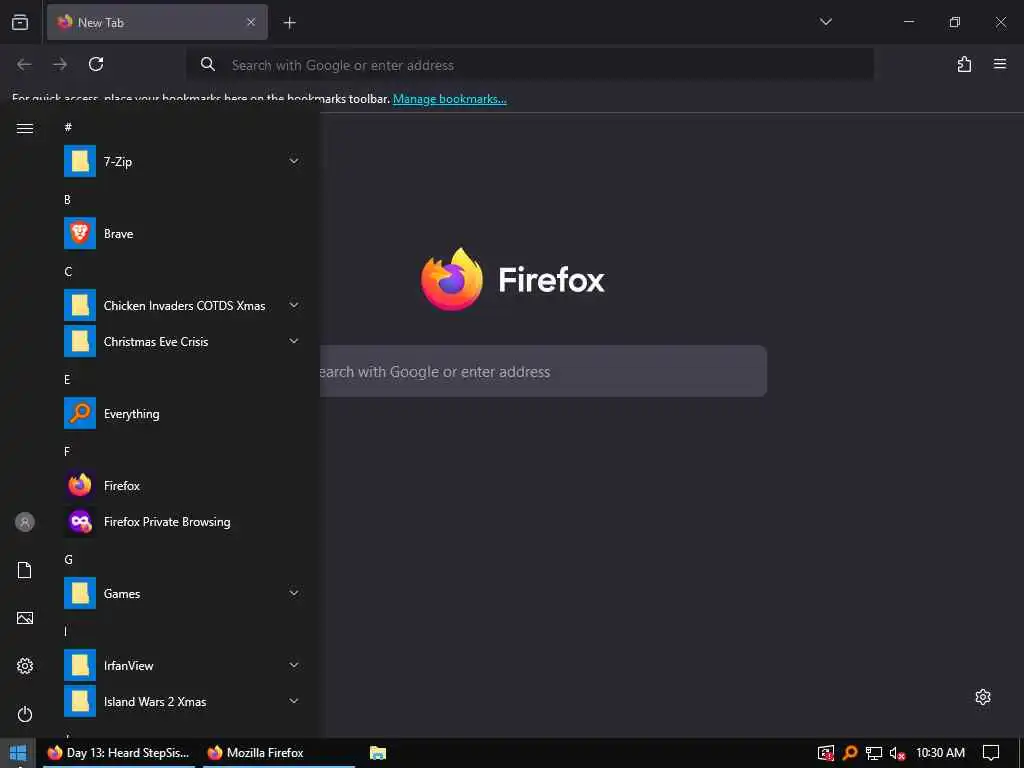This screenshot has width=1024, height=768.
Task: Open the list all tabs chevron
Action: [825, 22]
